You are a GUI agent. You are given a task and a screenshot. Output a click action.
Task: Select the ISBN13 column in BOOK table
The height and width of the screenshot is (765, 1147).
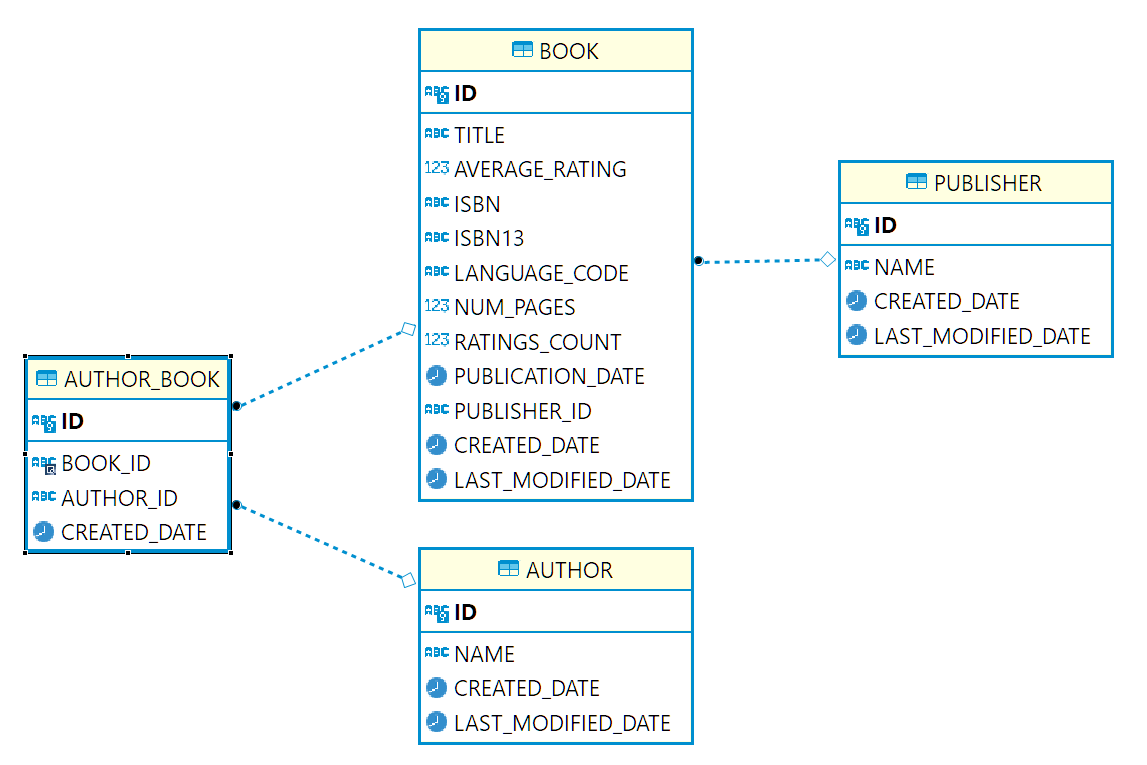(489, 239)
